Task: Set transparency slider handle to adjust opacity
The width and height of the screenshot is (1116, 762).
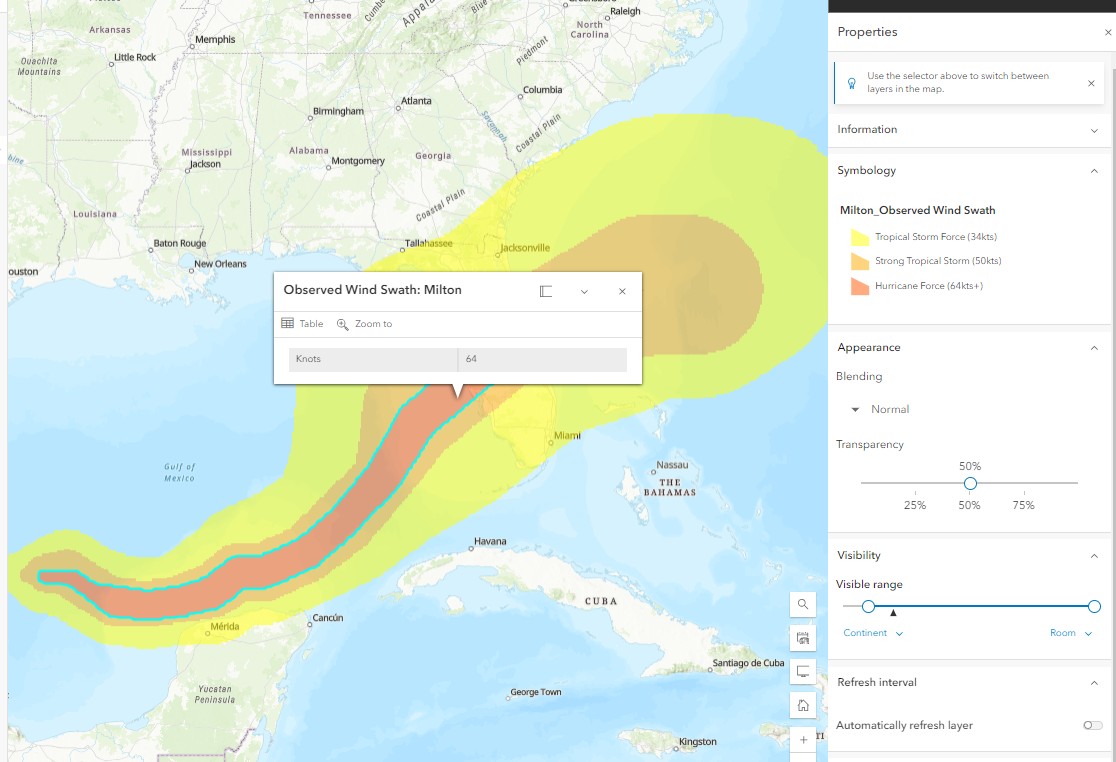Action: 969,483
